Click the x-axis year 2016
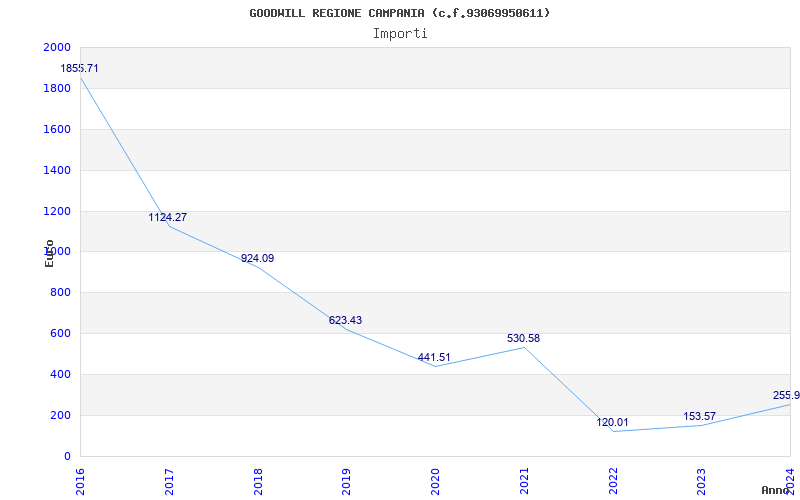This screenshot has height=500, width=800. coord(80,481)
